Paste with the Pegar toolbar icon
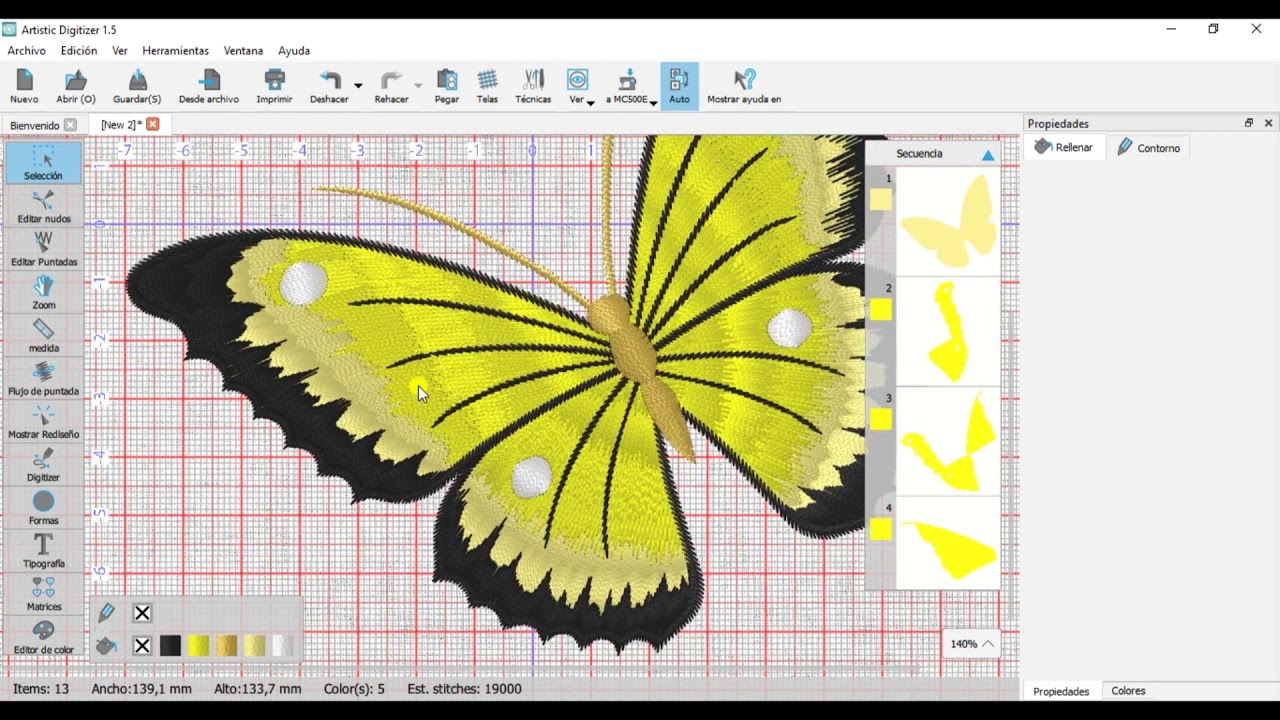The image size is (1280, 720). click(447, 86)
